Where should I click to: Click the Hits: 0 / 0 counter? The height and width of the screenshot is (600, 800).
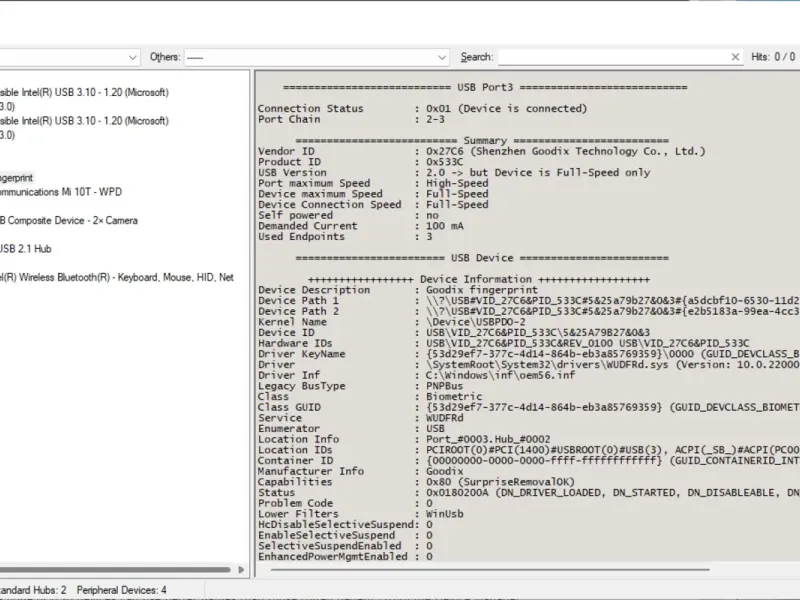[773, 57]
